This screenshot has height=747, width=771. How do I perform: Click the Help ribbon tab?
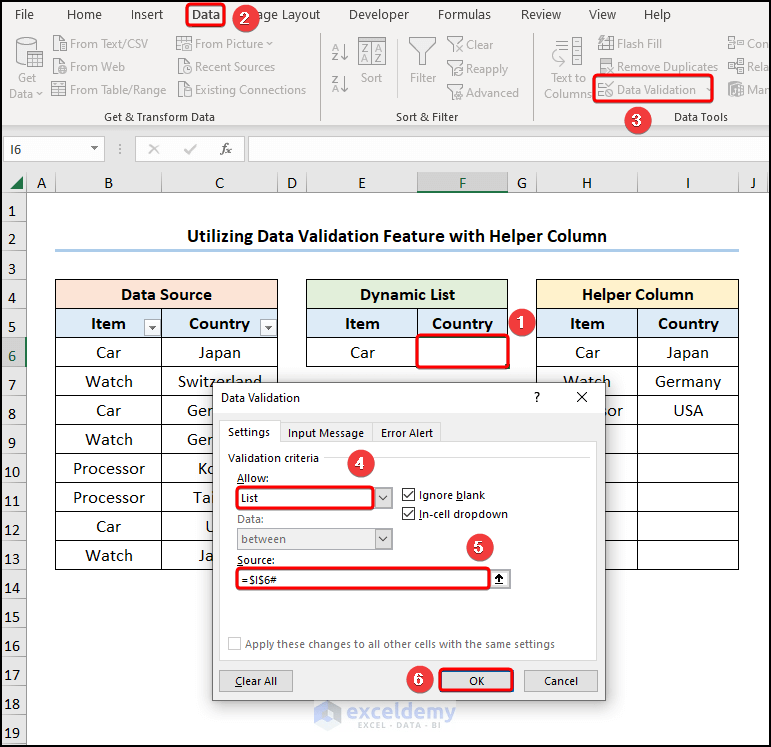[x=657, y=15]
